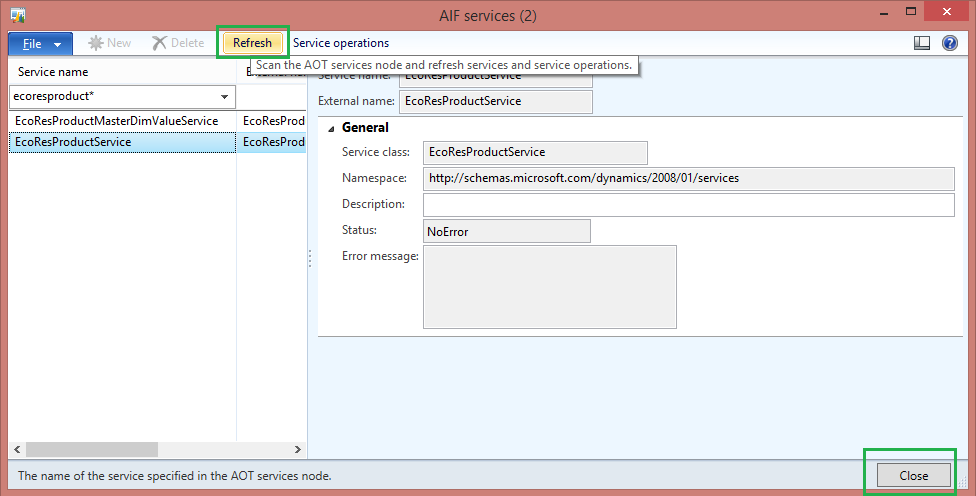Maximize the AIF services window
The height and width of the screenshot is (496, 976).
click(x=911, y=12)
